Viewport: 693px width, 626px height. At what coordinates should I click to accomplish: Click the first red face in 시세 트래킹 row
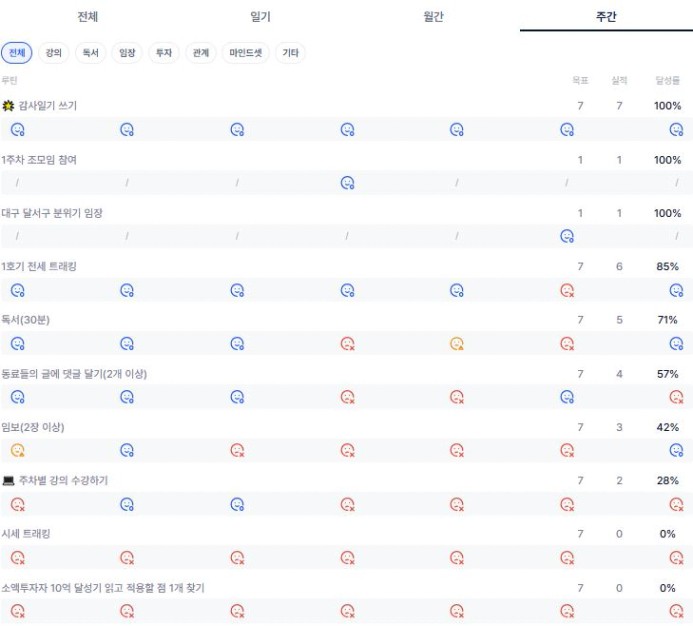click(x=17, y=558)
